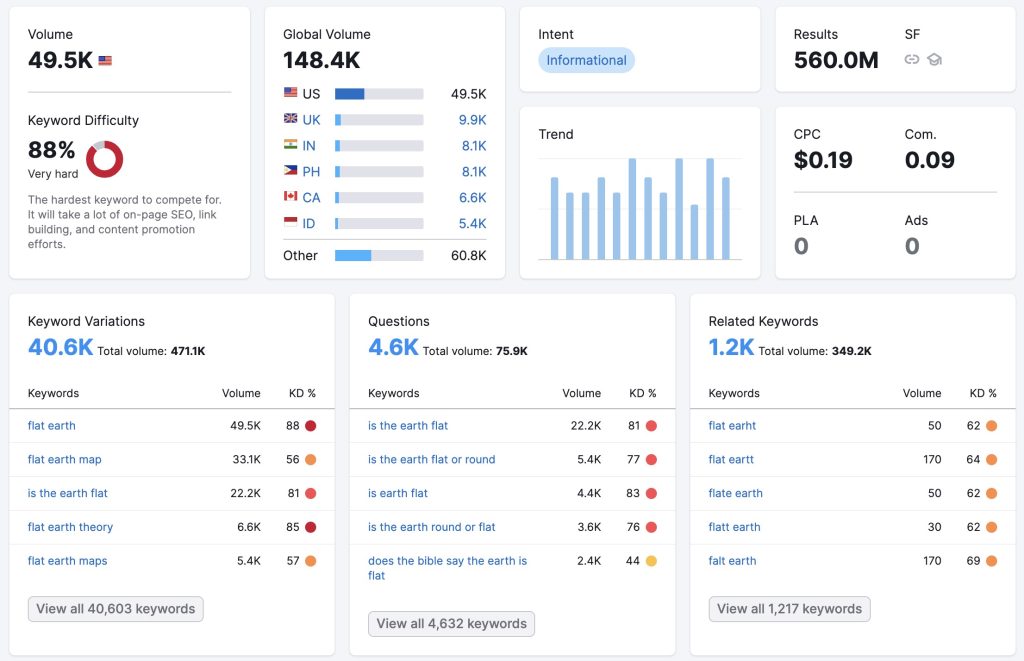Open the 4.6K questions count
The image size is (1024, 661).
tap(393, 347)
